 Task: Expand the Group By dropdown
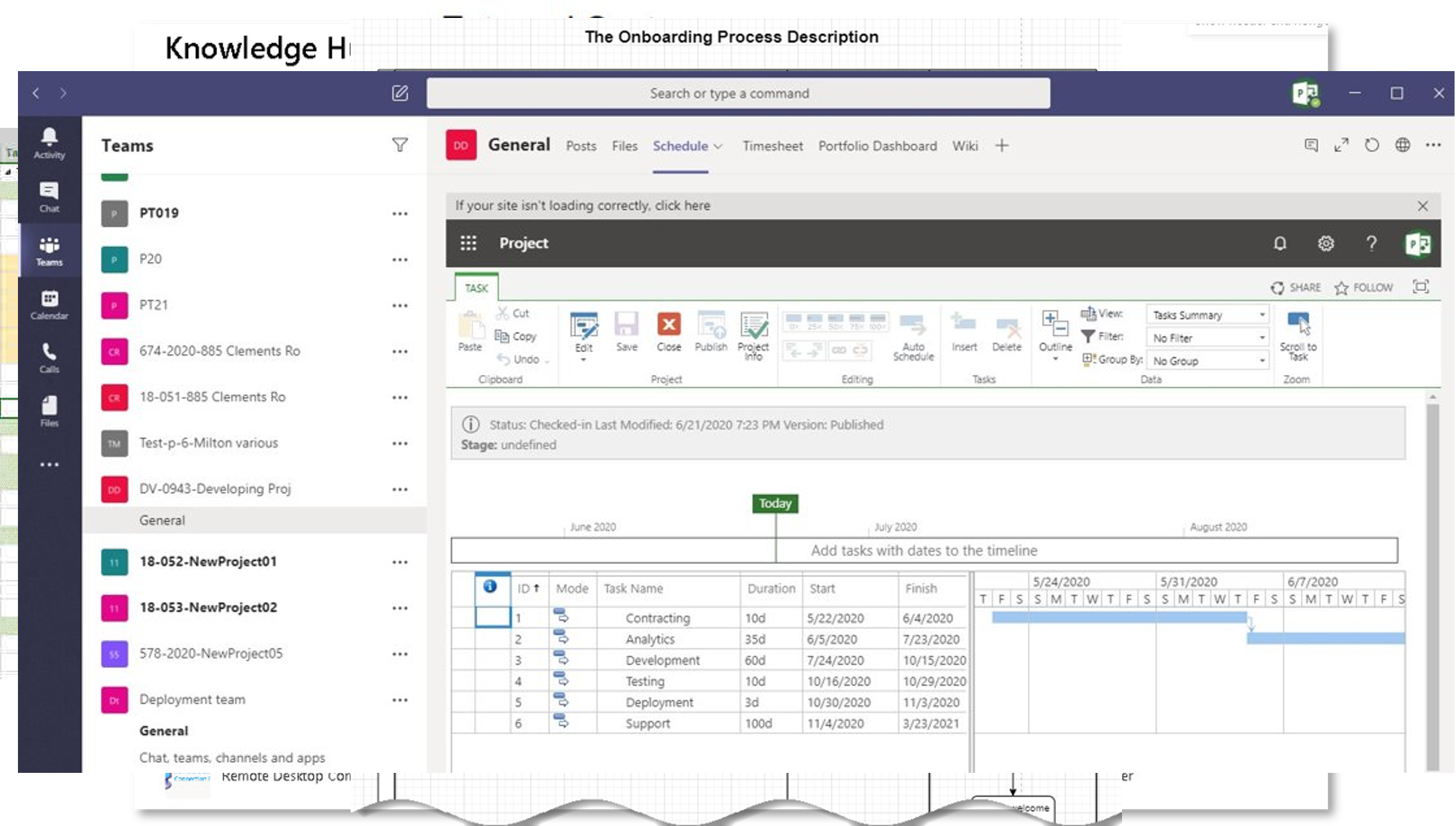click(1207, 361)
